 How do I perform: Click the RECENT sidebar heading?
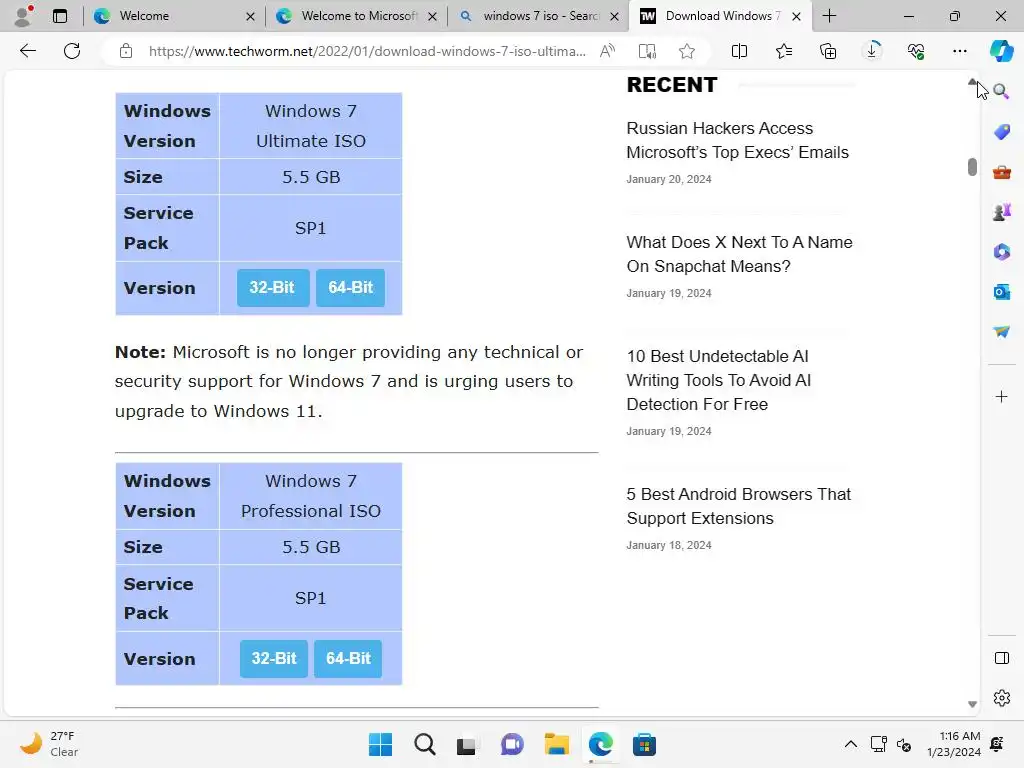tap(672, 85)
